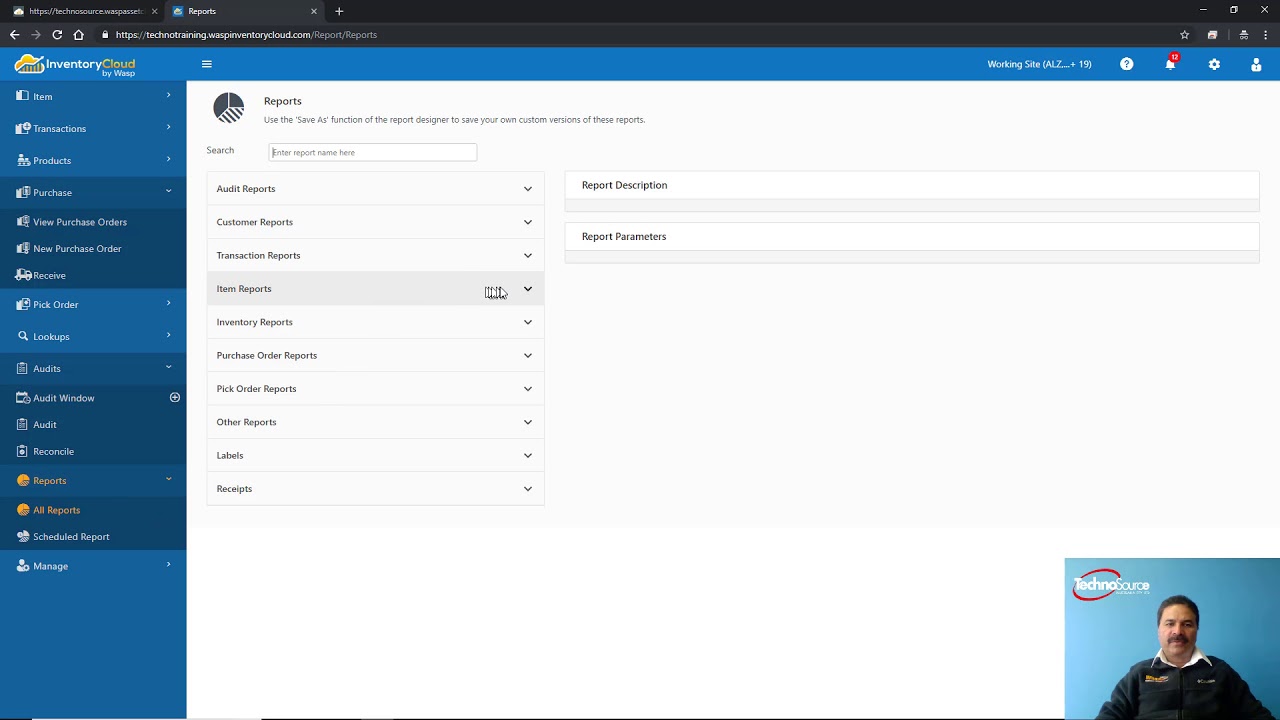Open the Audit Window link
1280x720 pixels.
click(x=64, y=398)
